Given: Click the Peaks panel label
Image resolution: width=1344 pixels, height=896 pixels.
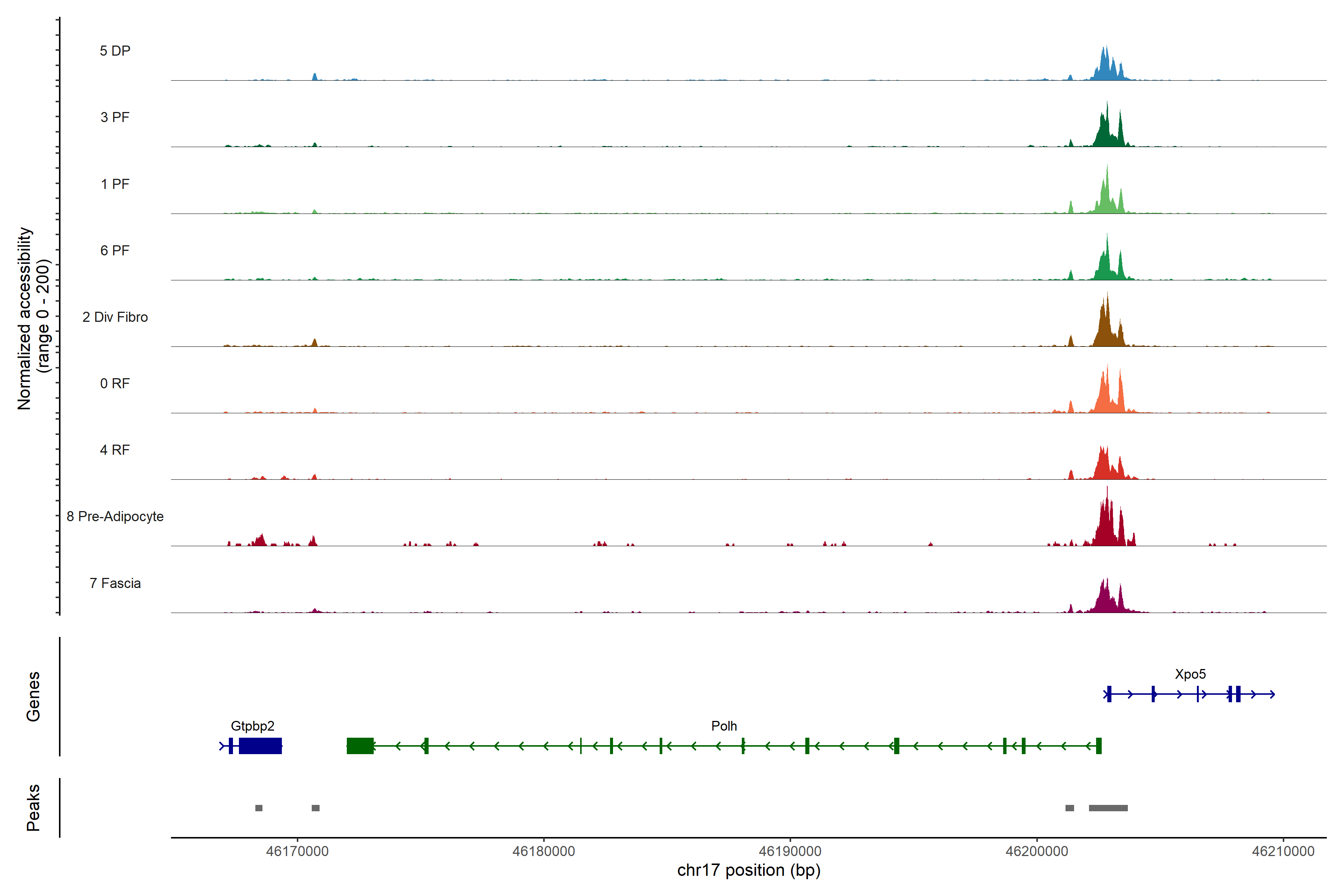Looking at the screenshot, I should pos(33,808).
